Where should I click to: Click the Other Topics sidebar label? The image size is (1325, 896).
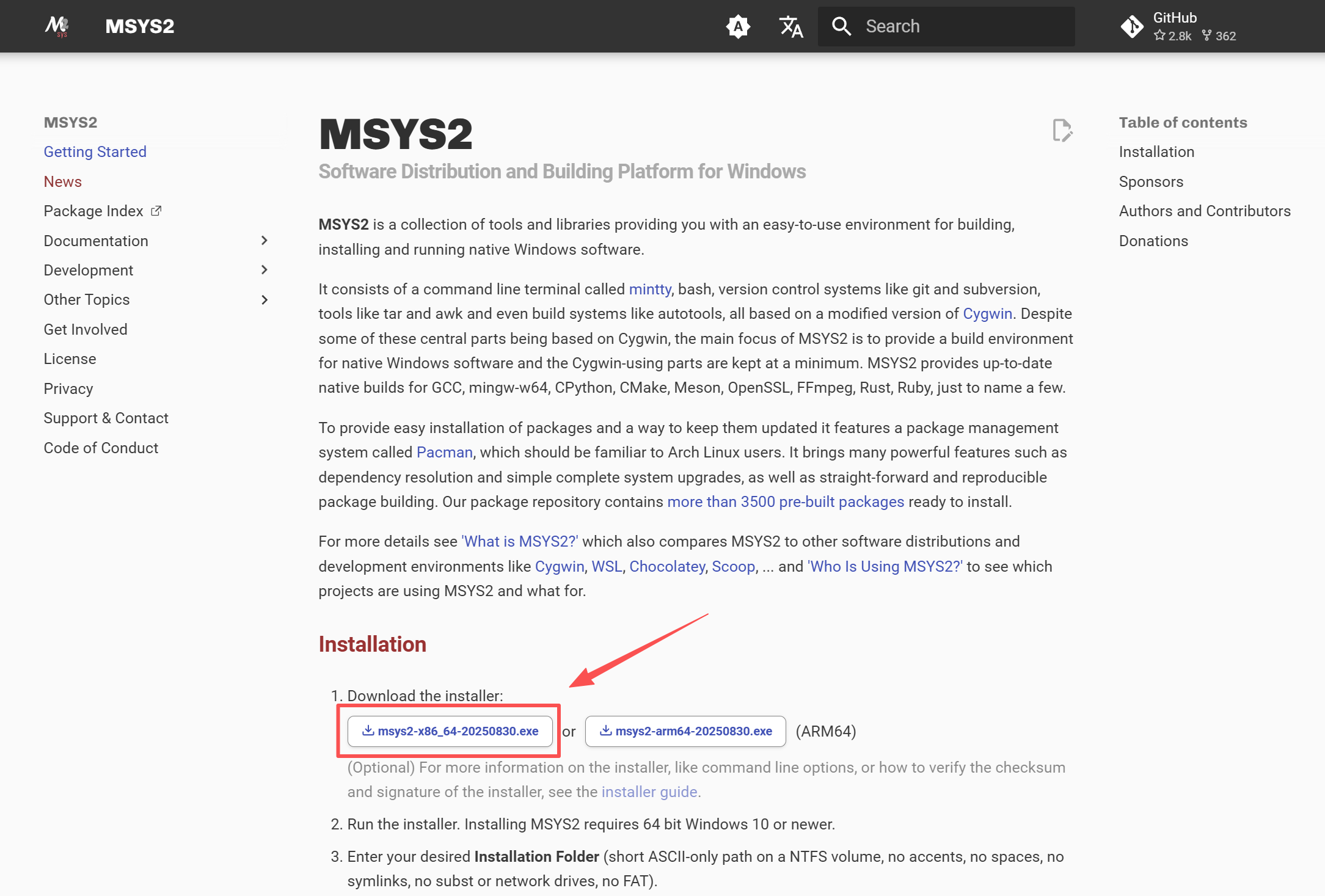87,299
